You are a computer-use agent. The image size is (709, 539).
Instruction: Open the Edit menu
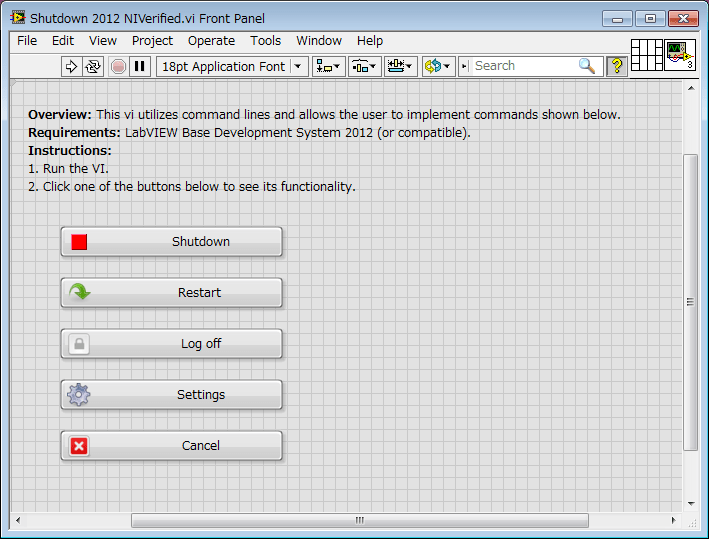point(63,41)
